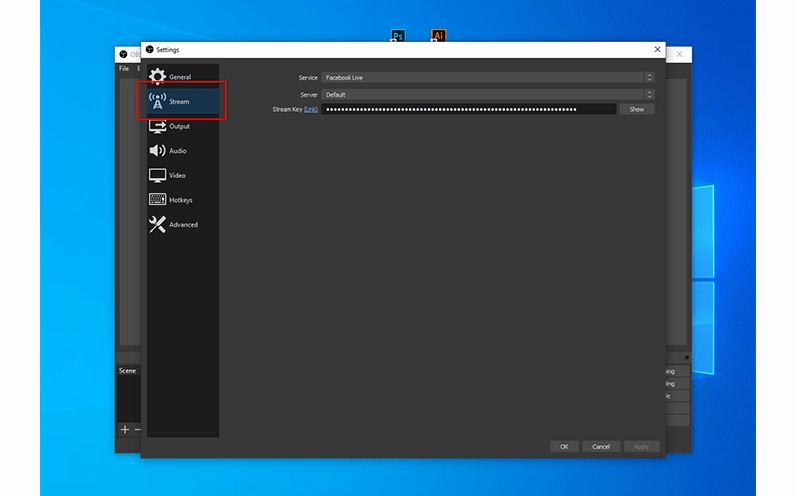The height and width of the screenshot is (496, 796).
Task: Click the Stream Key (Link) hyperlink
Action: pos(311,109)
